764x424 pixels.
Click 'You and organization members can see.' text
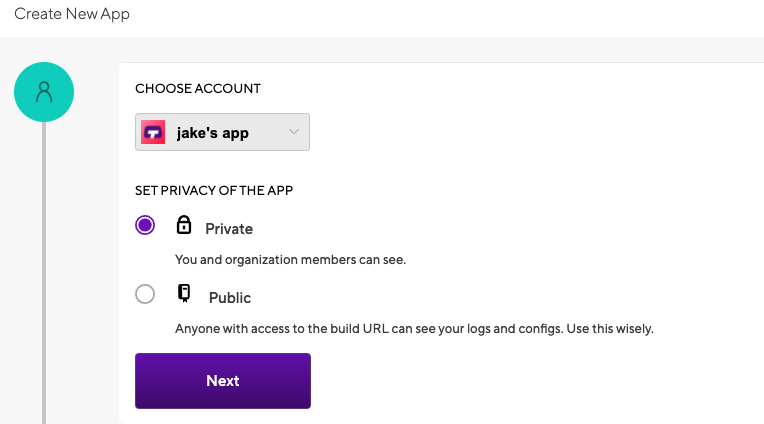pyautogui.click(x=290, y=260)
